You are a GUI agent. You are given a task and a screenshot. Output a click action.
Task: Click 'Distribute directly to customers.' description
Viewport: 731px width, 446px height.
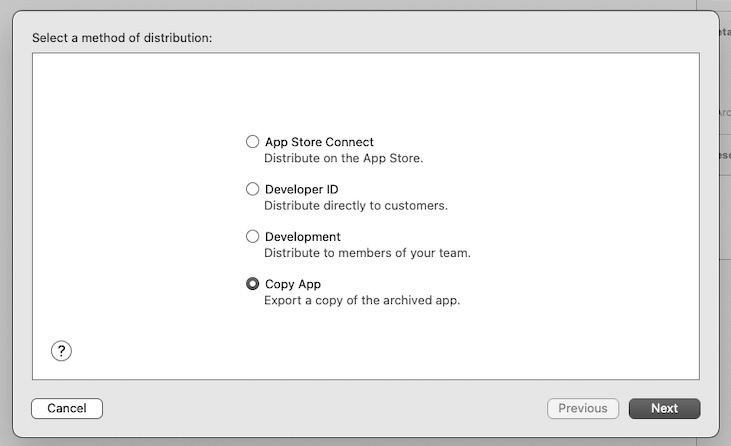coord(356,206)
